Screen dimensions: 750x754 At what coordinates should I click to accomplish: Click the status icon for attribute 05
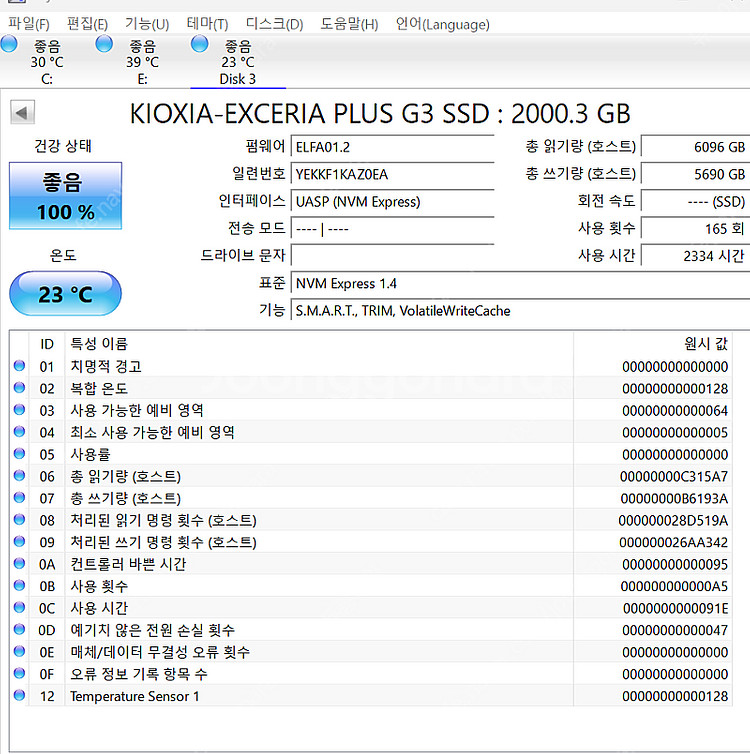click(19, 453)
